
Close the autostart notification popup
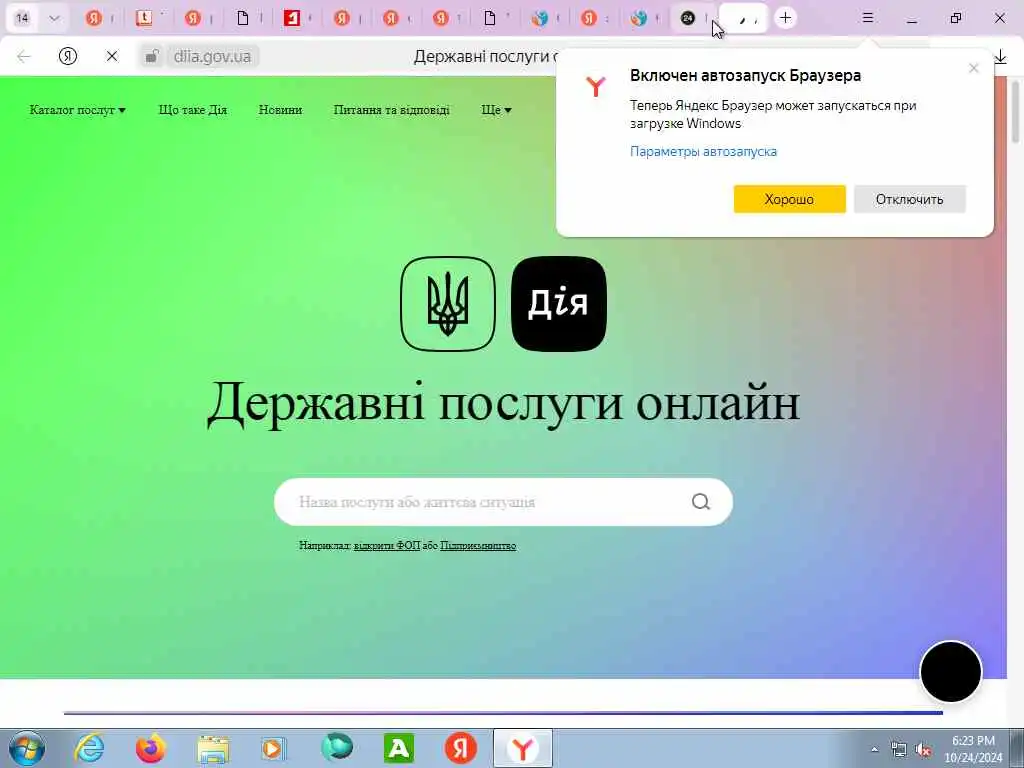(974, 68)
